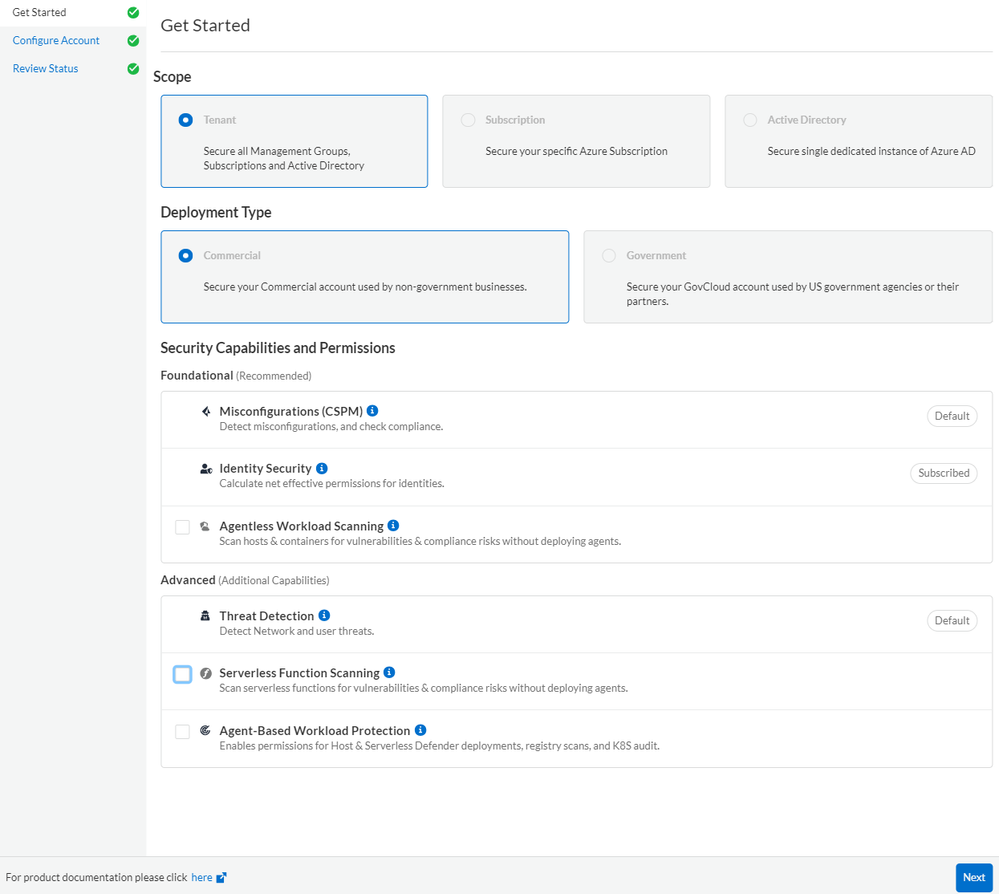Select Commercial deployment type radio

click(186, 256)
